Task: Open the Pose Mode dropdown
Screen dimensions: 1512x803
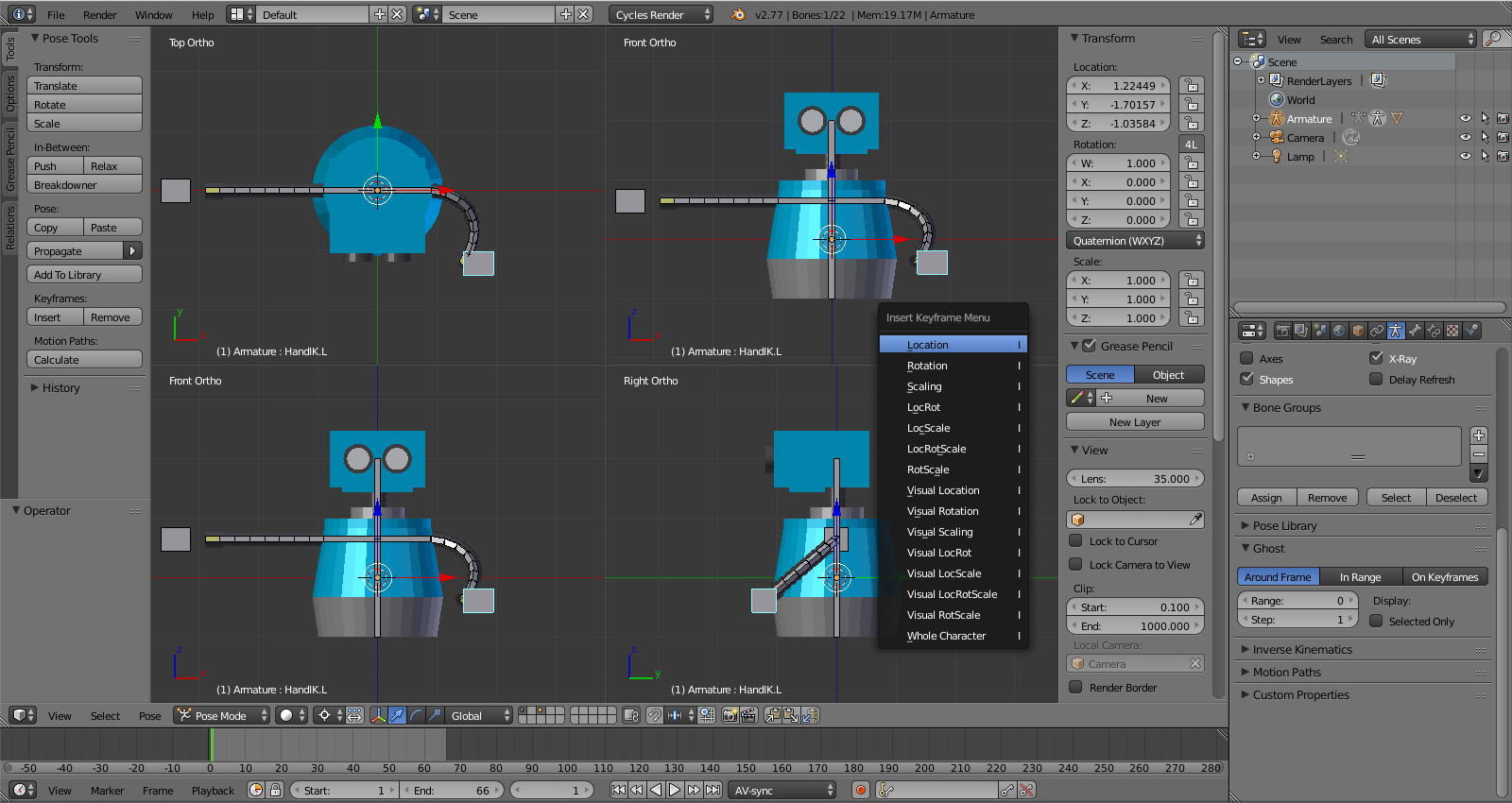Action: click(222, 715)
